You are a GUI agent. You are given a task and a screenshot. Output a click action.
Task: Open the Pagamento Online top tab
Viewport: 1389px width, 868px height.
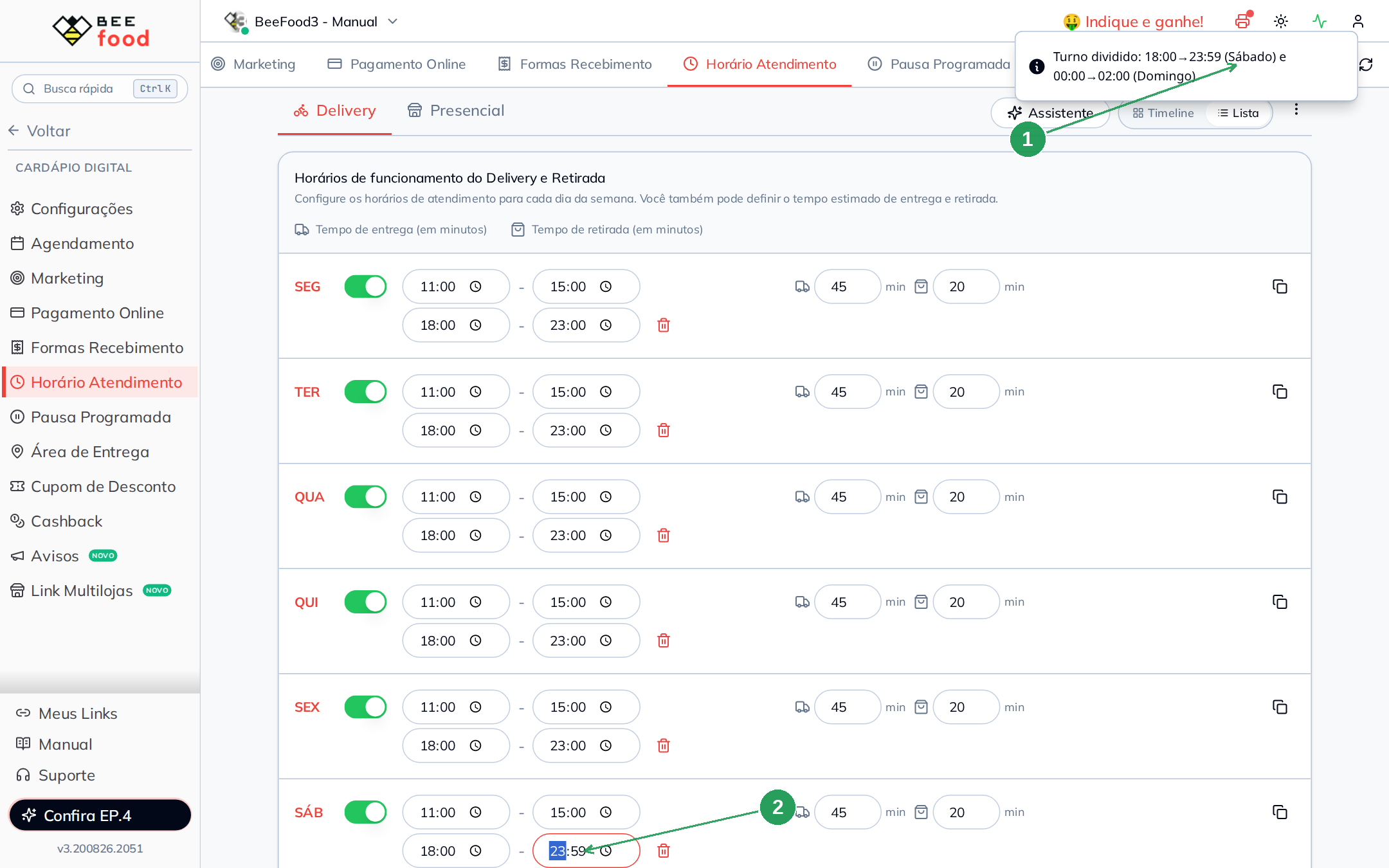pyautogui.click(x=397, y=64)
